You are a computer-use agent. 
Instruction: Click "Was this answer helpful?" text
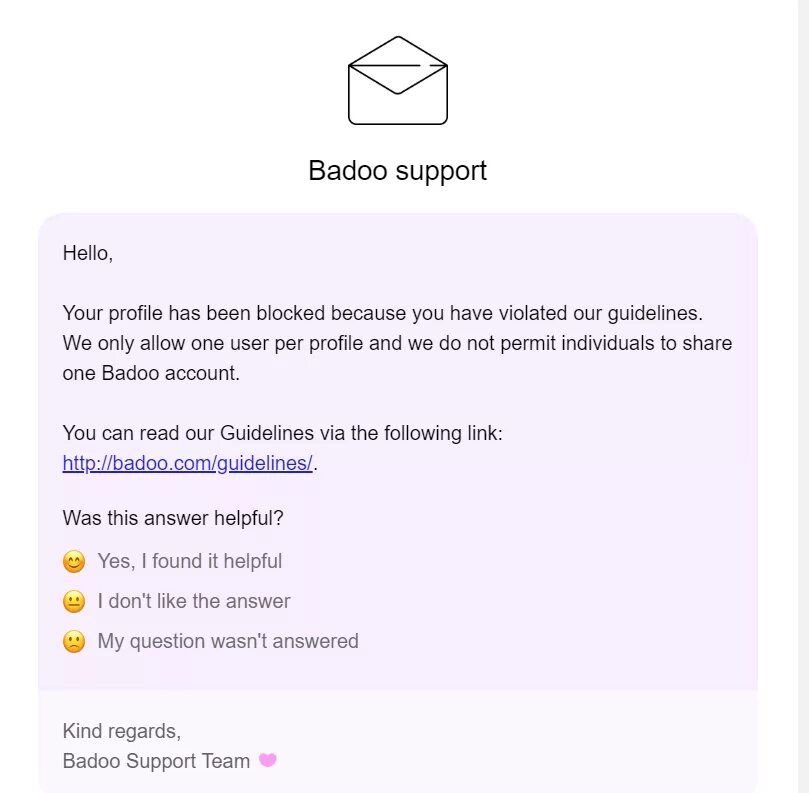pyautogui.click(x=173, y=518)
